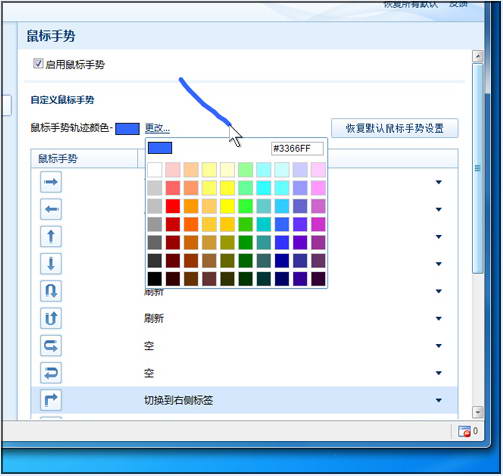Open dropdown for the left arrow gesture row
This screenshot has height=476, width=503.
[439, 209]
